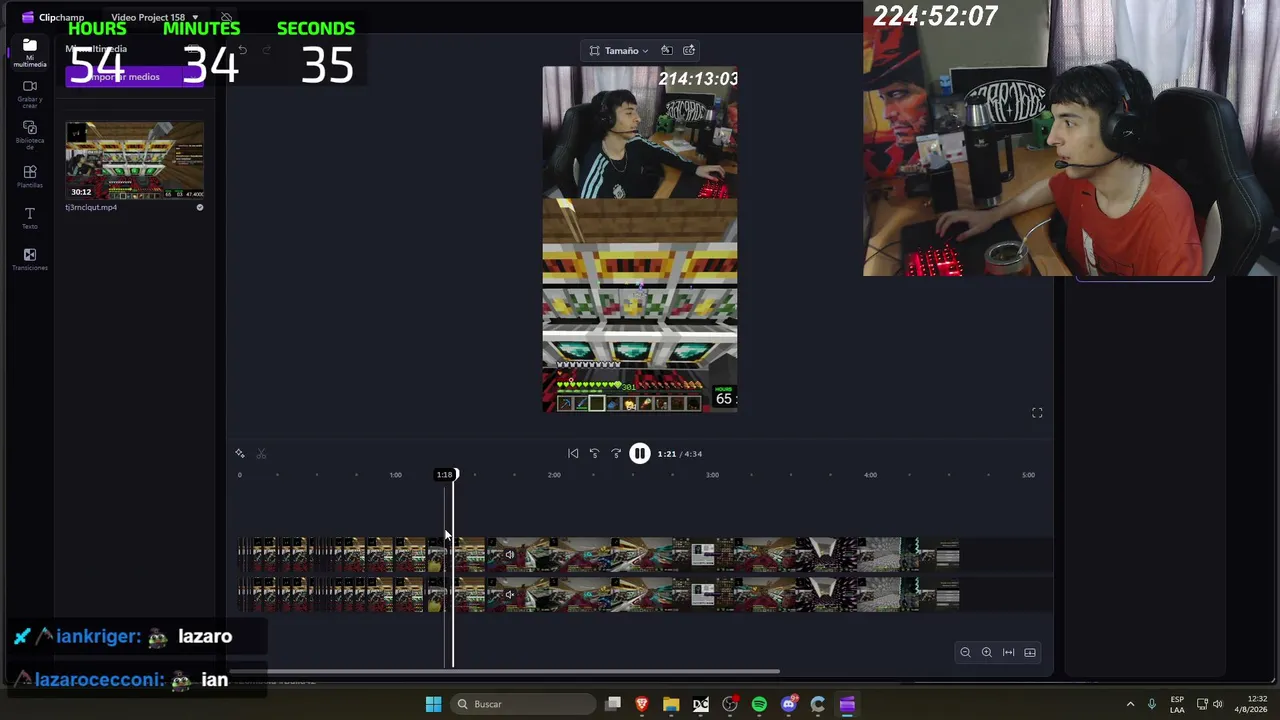This screenshot has height=720, width=1280.
Task: Skip forward 5 seconds
Action: pyautogui.click(x=616, y=454)
